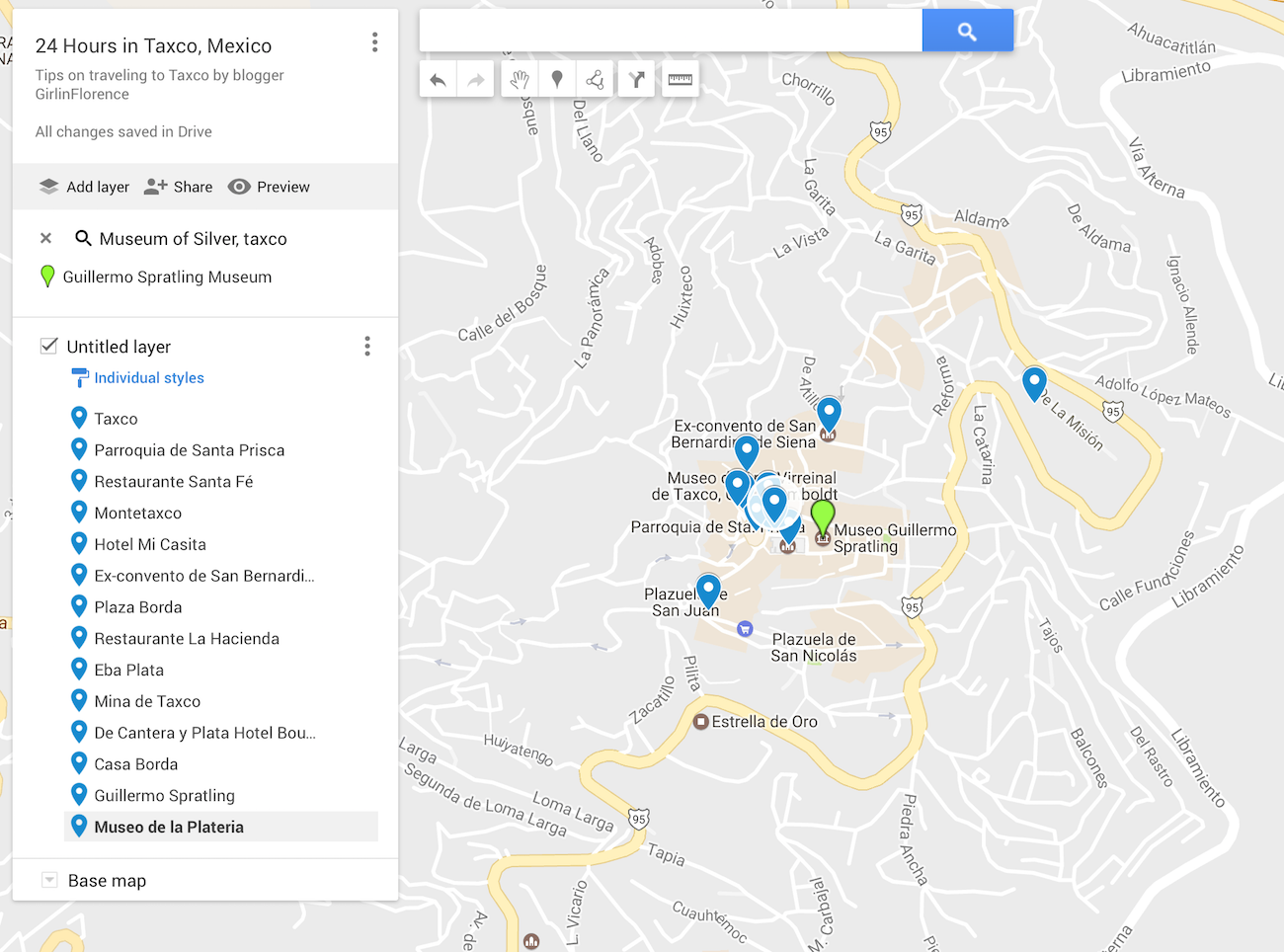Select Hotel Mi Casita list item

(150, 545)
